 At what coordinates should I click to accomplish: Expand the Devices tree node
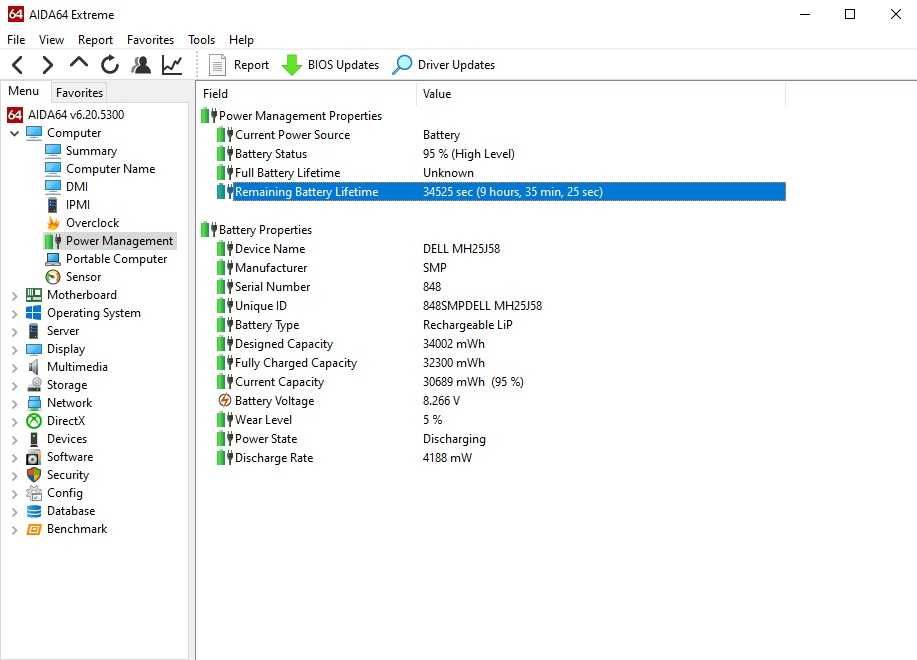(x=15, y=440)
